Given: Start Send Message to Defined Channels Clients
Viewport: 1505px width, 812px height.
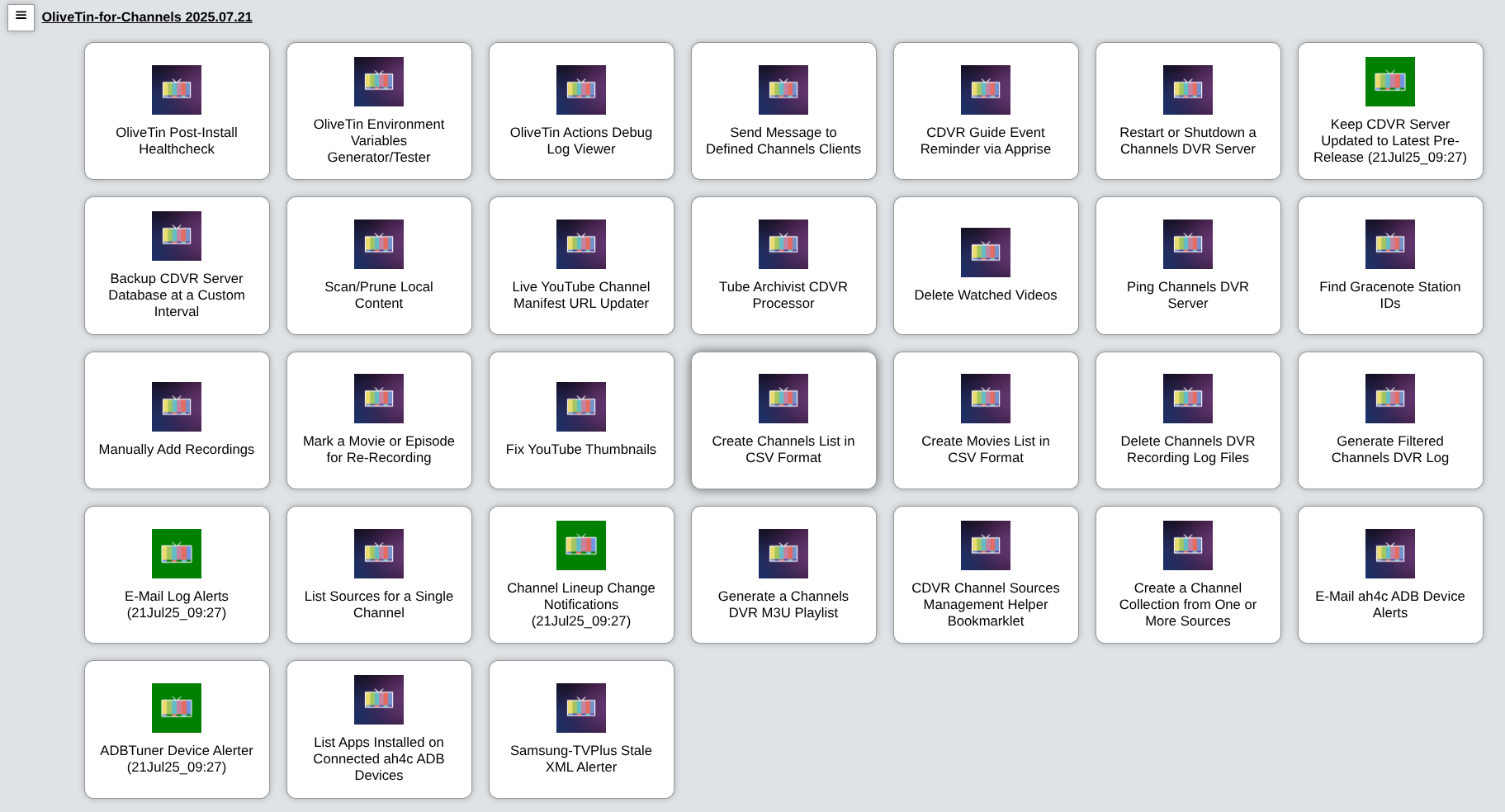Looking at the screenshot, I should pyautogui.click(x=783, y=111).
